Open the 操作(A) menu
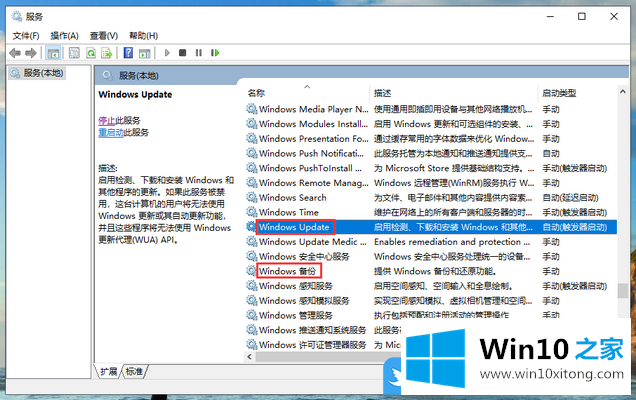The width and height of the screenshot is (636, 400). [64, 36]
